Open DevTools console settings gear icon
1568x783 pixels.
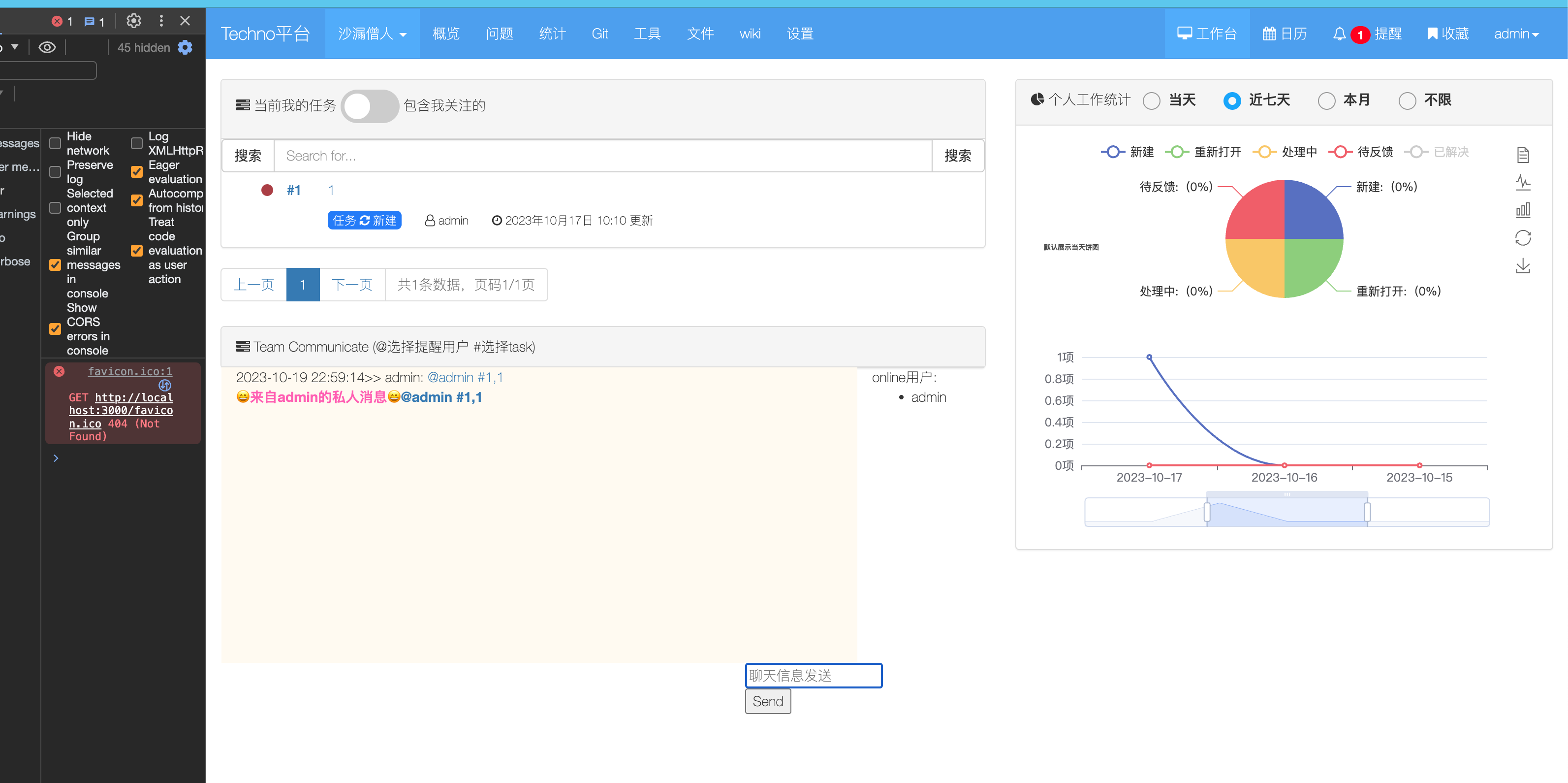point(185,47)
